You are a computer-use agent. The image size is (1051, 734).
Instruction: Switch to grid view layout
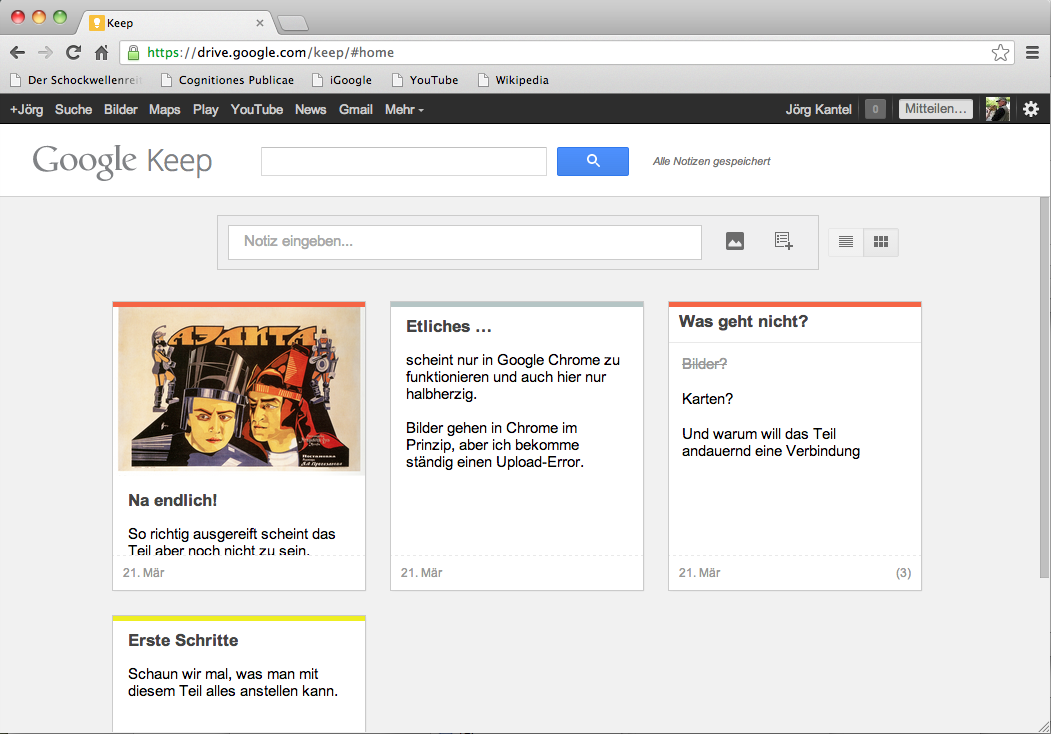(881, 241)
